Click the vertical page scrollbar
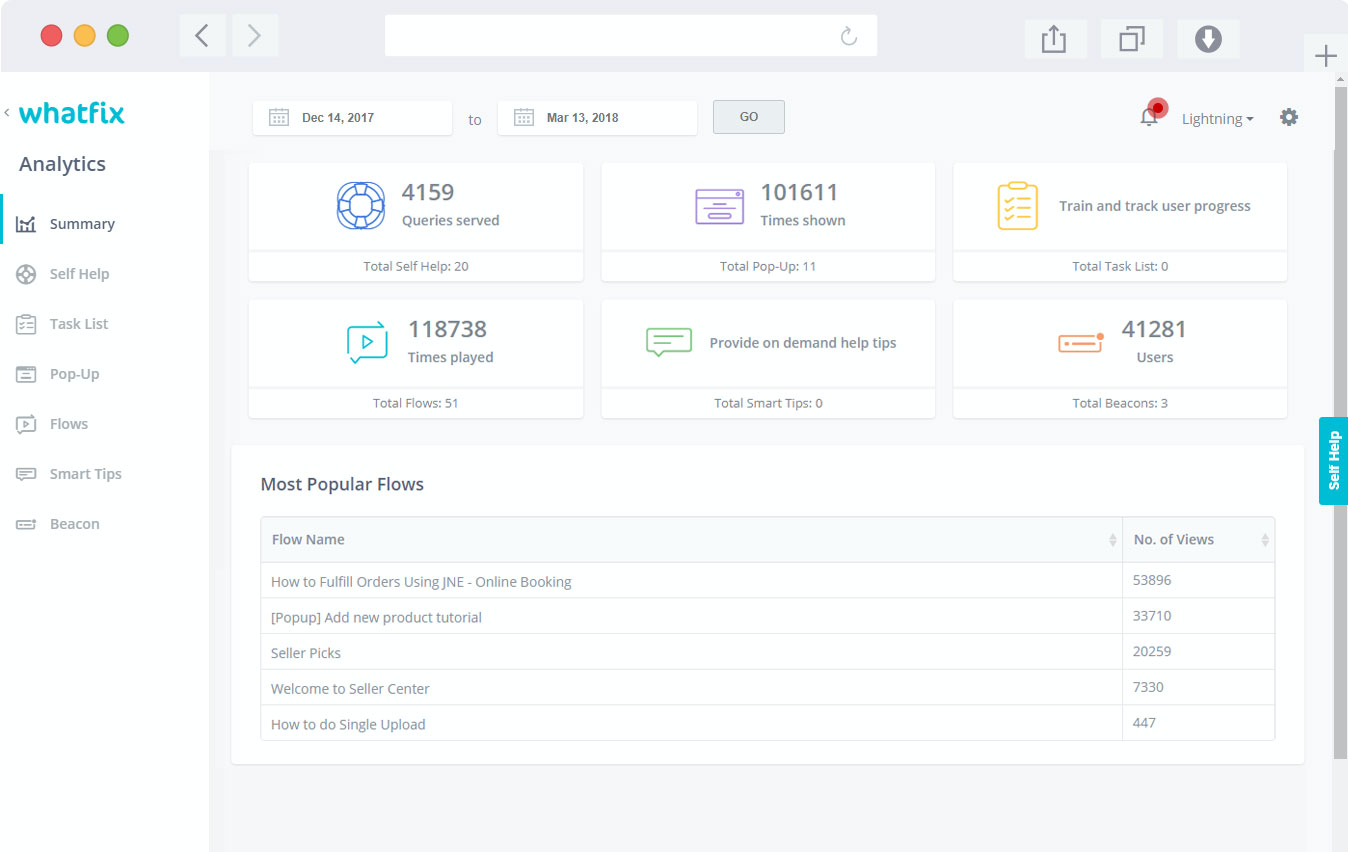This screenshot has height=852, width=1348. [x=1340, y=420]
